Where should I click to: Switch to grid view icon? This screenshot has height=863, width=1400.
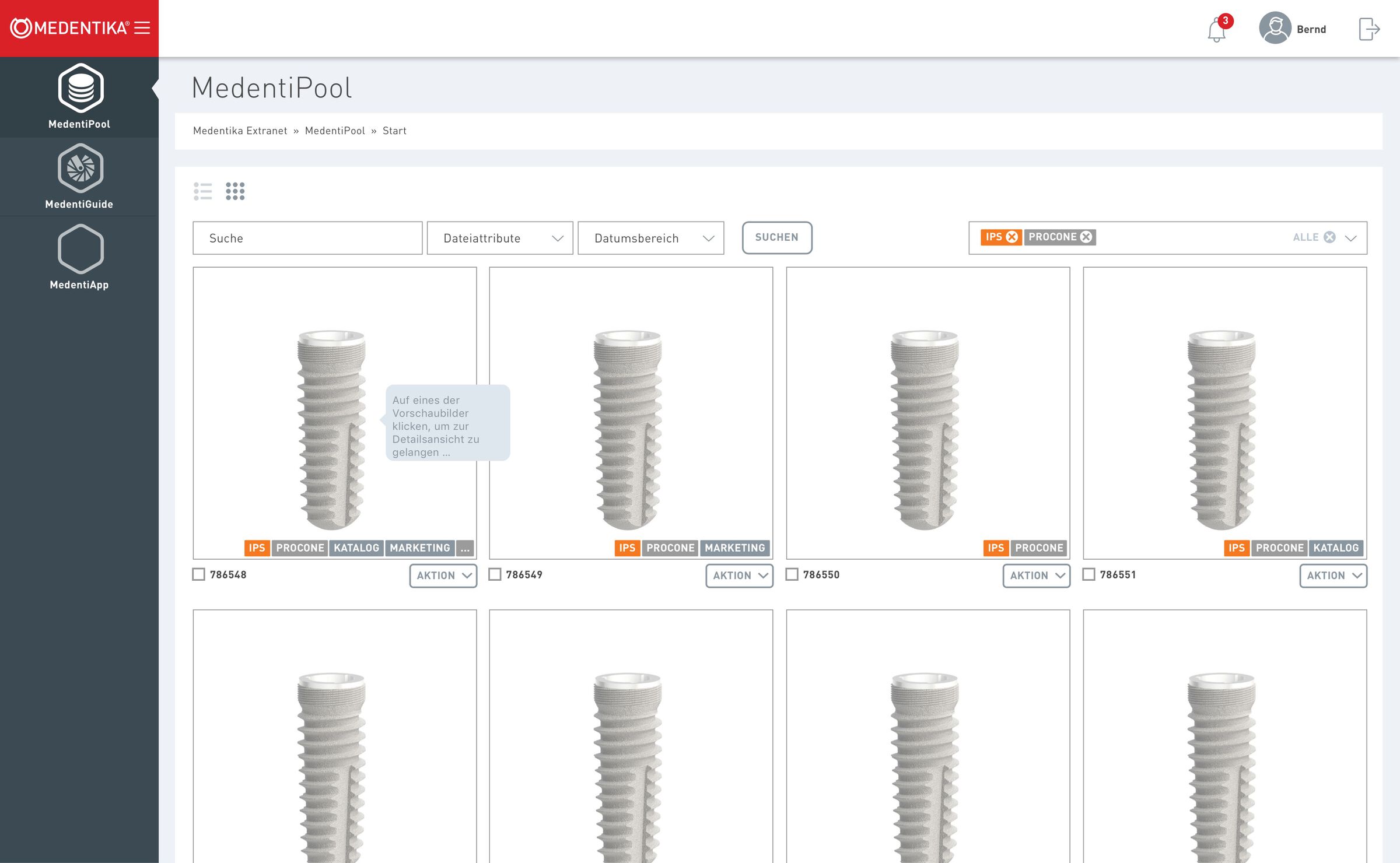[x=235, y=191]
